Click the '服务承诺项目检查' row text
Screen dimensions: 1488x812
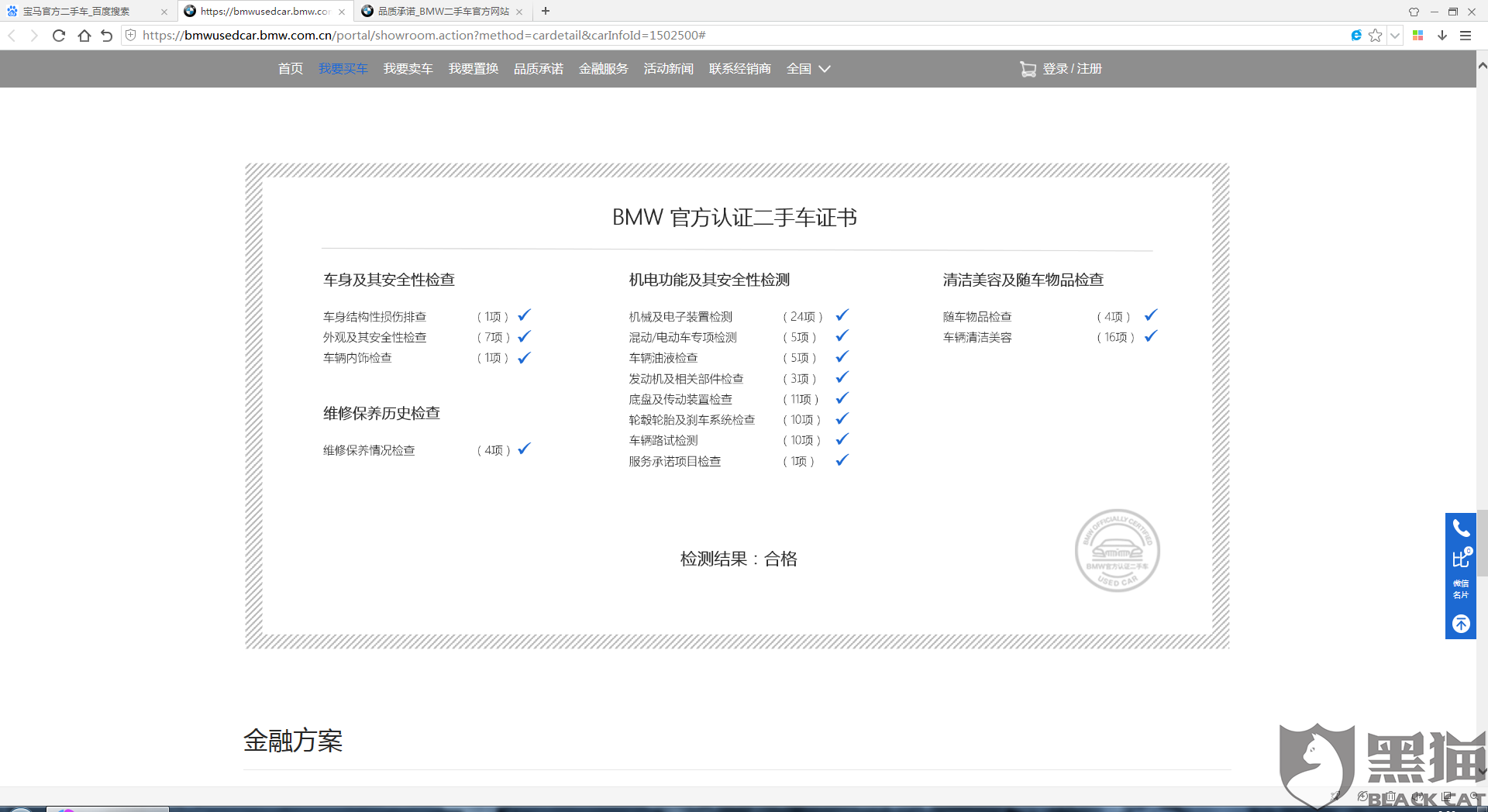pyautogui.click(x=675, y=461)
